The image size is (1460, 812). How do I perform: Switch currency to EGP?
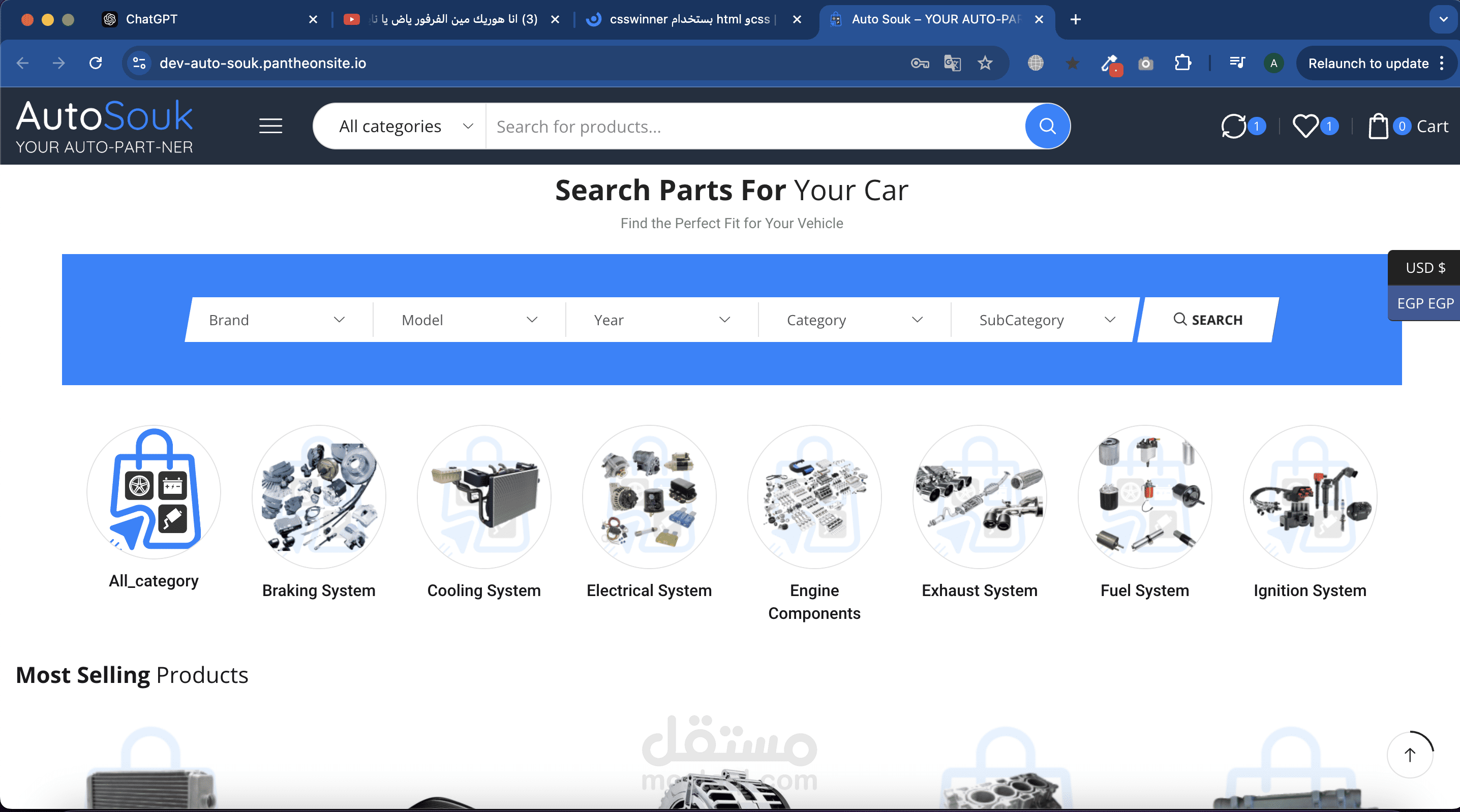1425,303
